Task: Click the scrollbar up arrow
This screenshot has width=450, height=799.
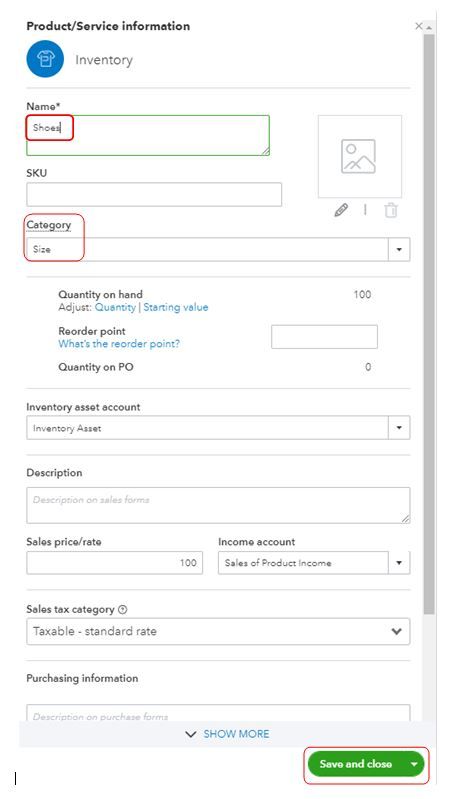Action: click(429, 27)
